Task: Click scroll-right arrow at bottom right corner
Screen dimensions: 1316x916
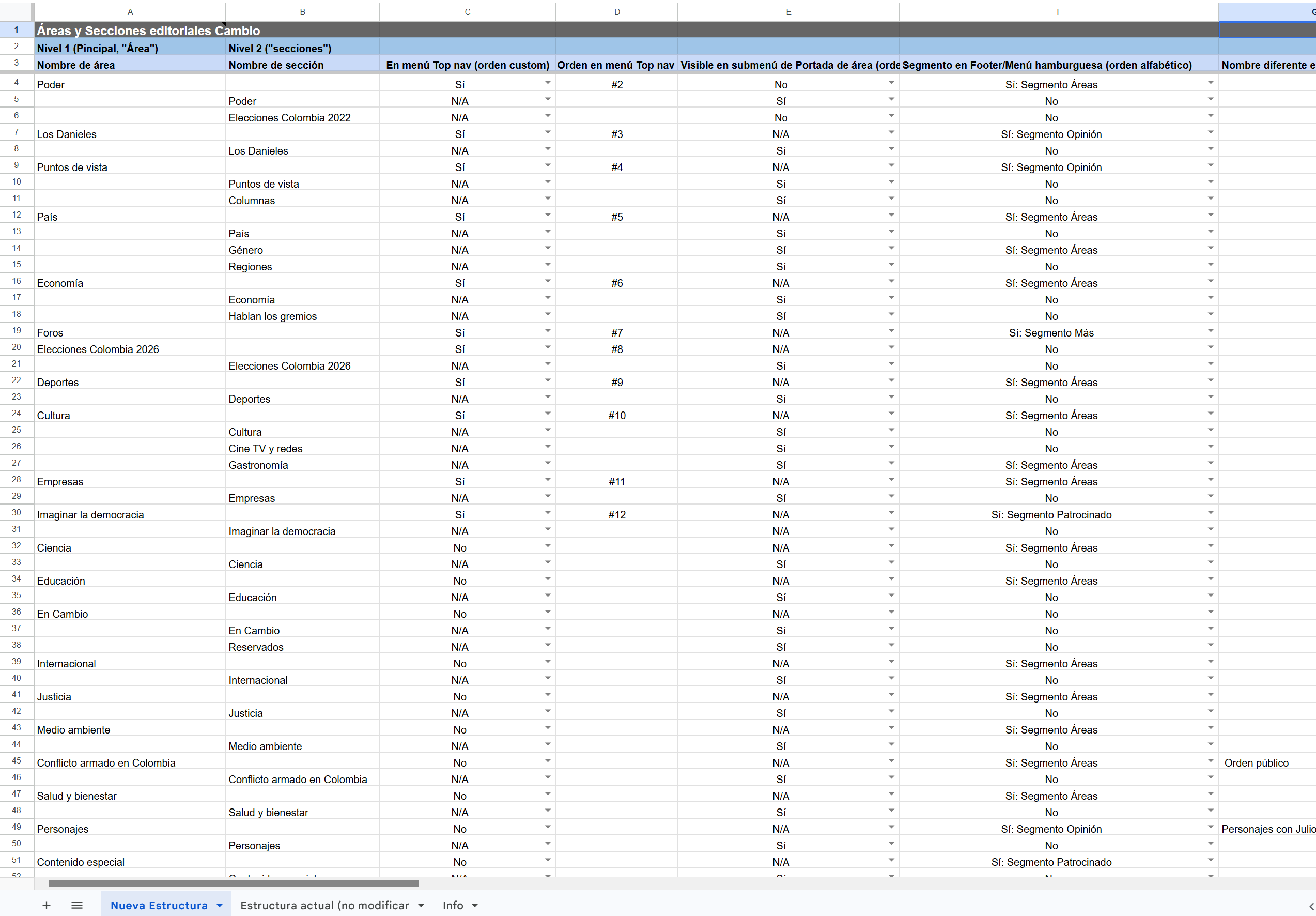Action: [x=1311, y=906]
